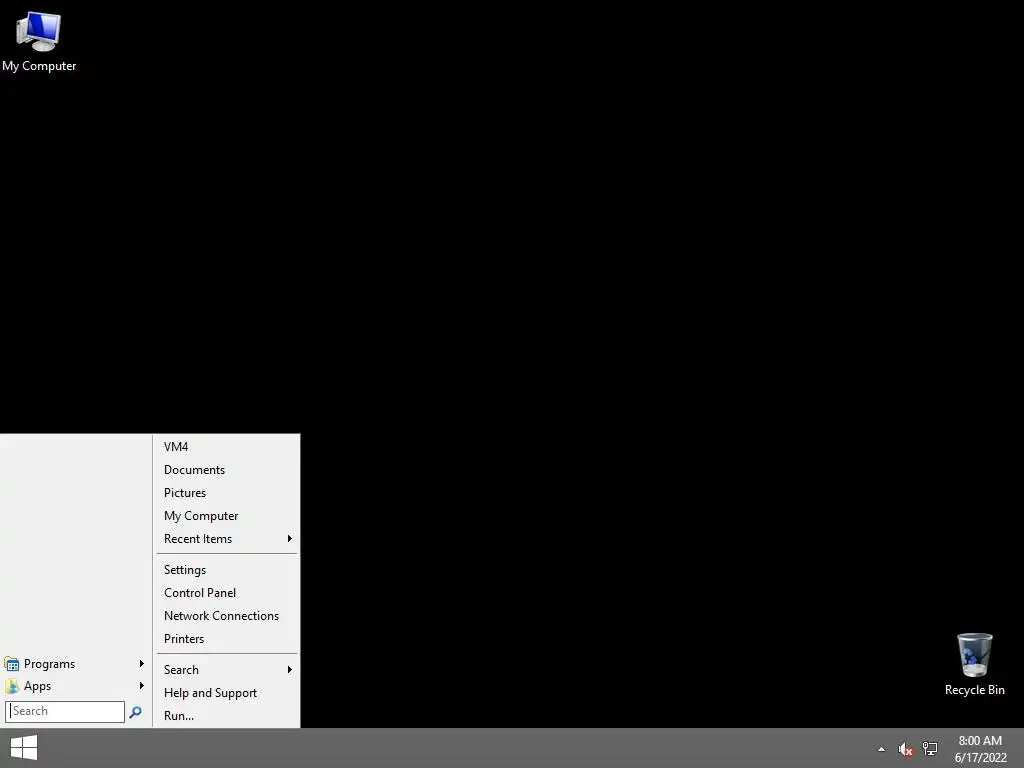Image resolution: width=1024 pixels, height=768 pixels.
Task: Expand Recent Items submenu arrow
Action: 289,539
